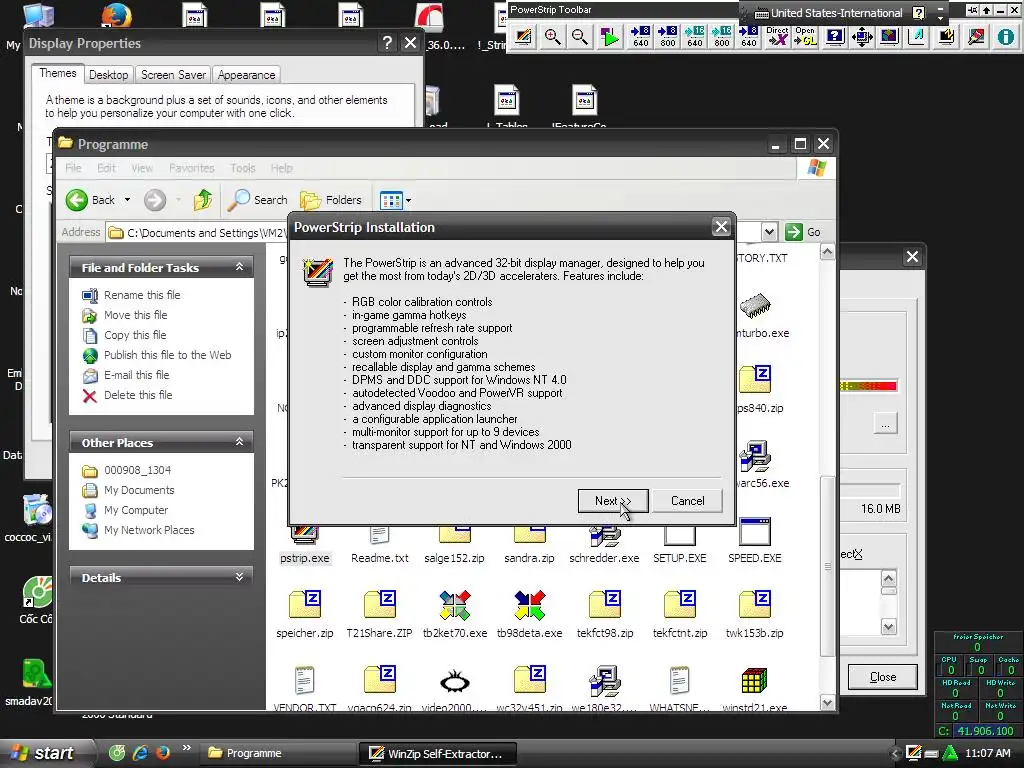Image resolution: width=1024 pixels, height=768 pixels.
Task: Click the zoom in magnifier in PowerStrip Toolbar
Action: pyautogui.click(x=552, y=37)
